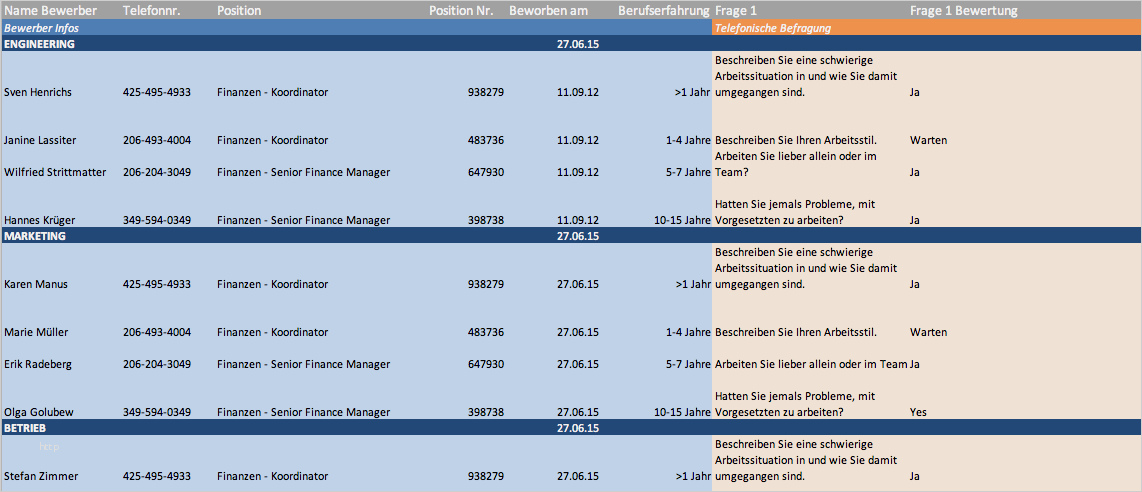Click the Frage 1 Bewertung header
Viewport: 1142px width, 492px height.
coord(964,11)
